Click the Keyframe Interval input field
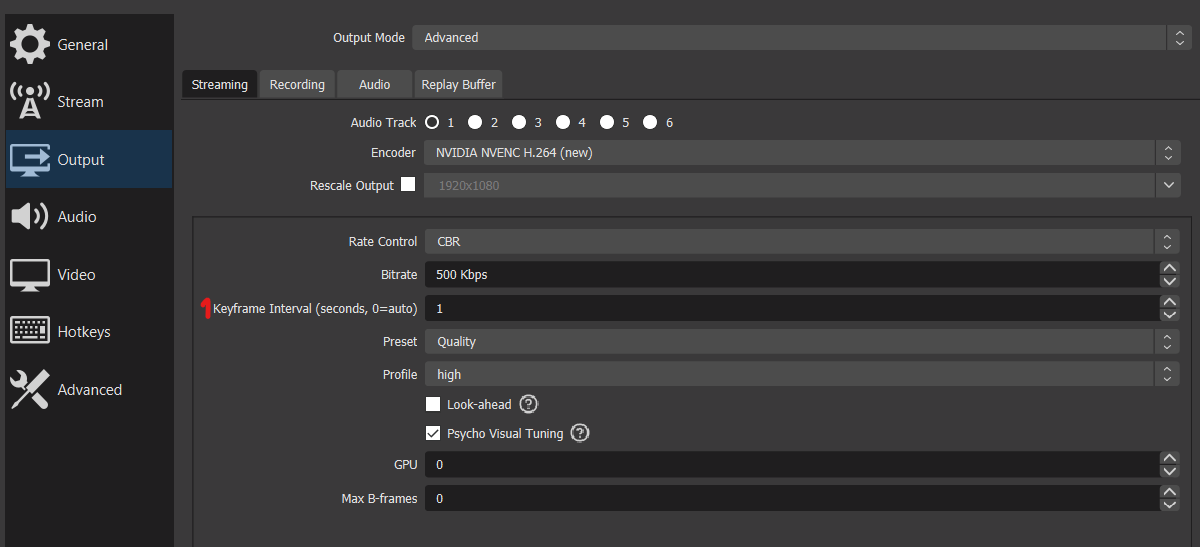This screenshot has height=547, width=1200. [x=790, y=309]
